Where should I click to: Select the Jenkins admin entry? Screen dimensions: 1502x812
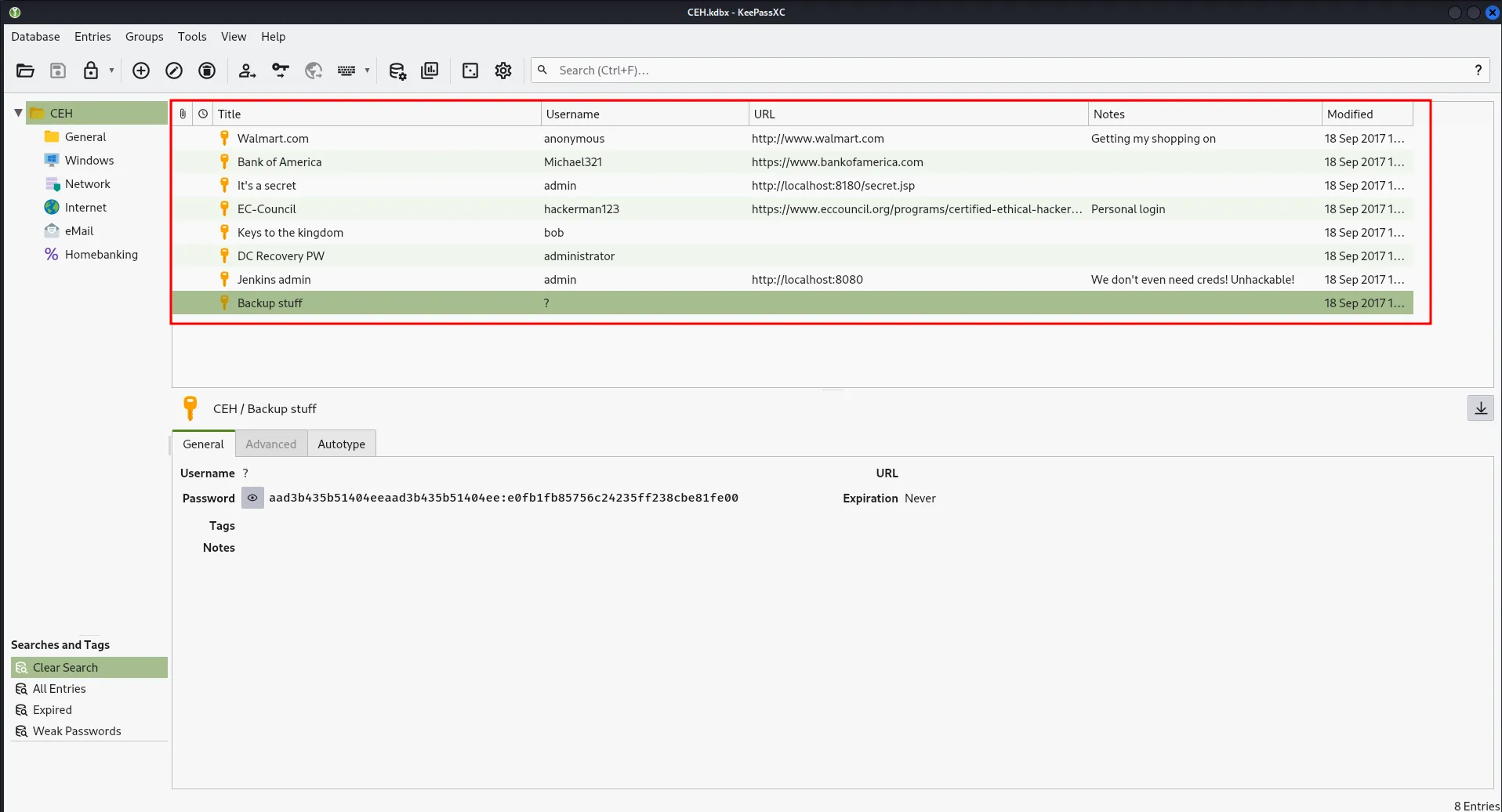793,280
